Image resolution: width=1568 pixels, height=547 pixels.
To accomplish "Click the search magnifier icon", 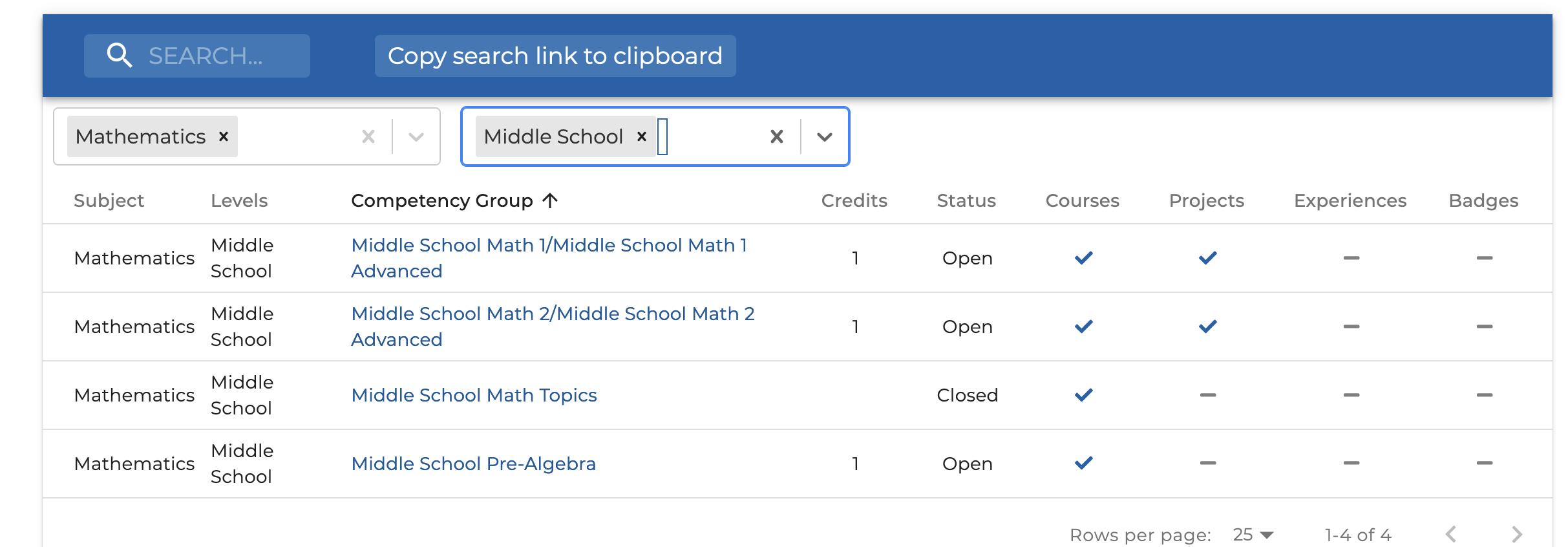I will (120, 56).
